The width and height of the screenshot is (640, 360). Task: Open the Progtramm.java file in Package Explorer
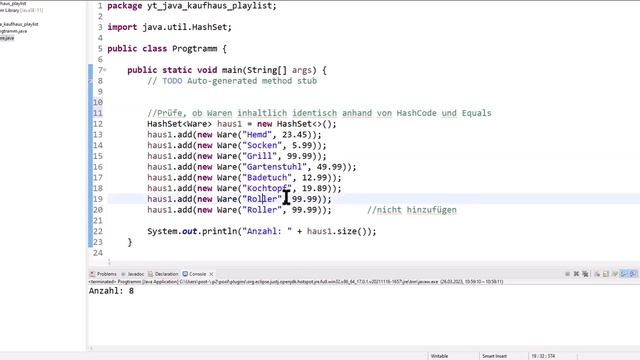[x=13, y=31]
